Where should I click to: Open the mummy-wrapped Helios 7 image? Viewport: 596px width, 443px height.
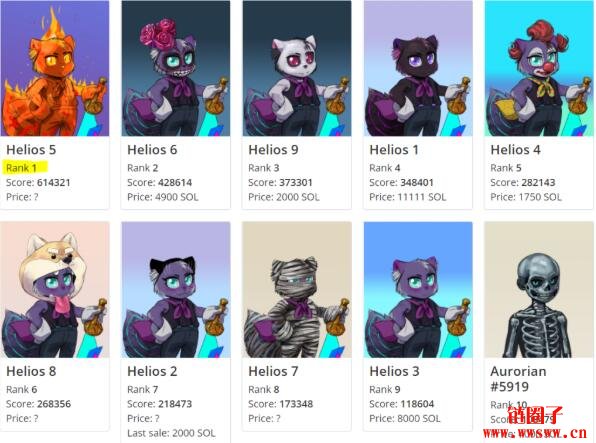click(x=297, y=290)
